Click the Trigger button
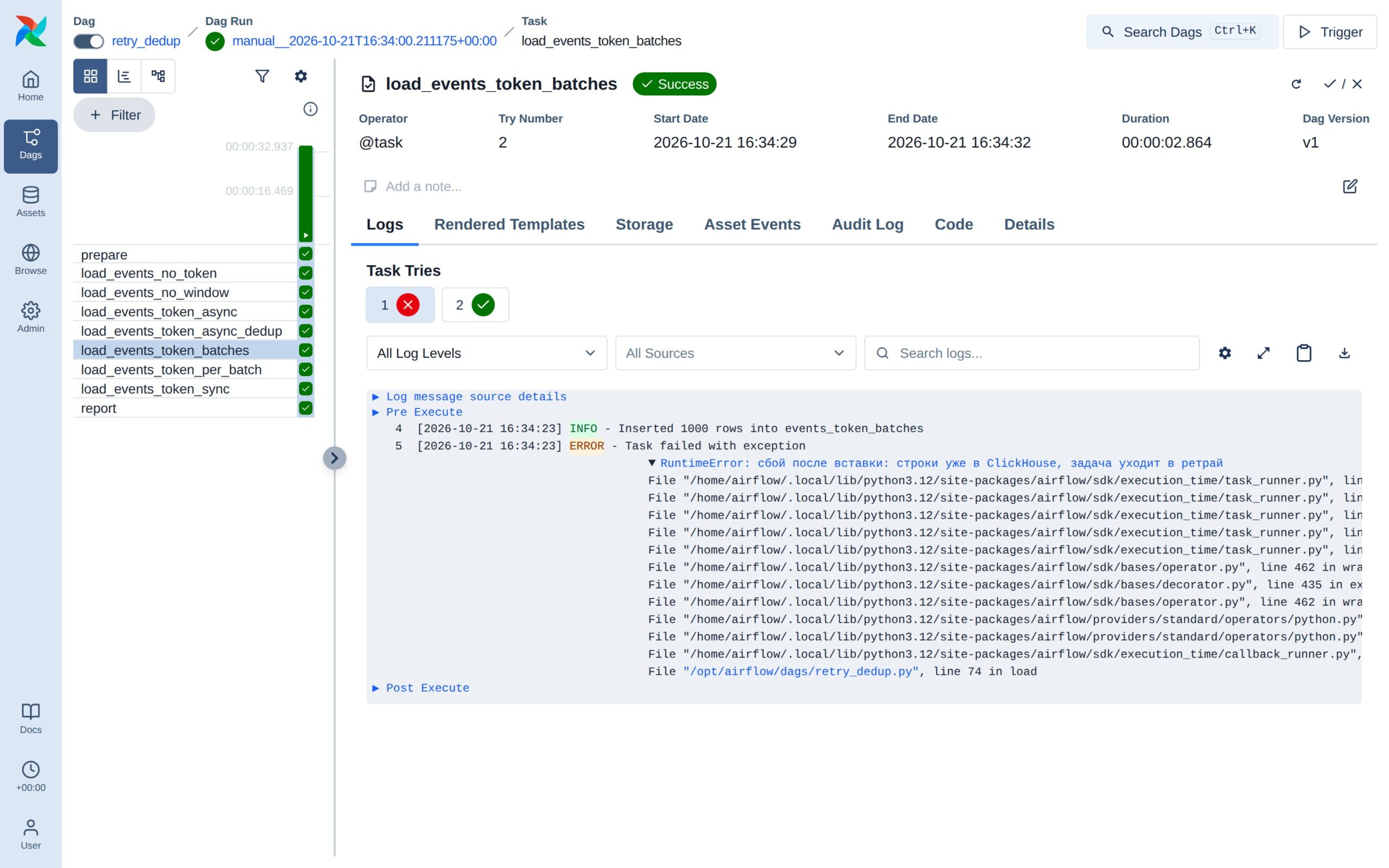The height and width of the screenshot is (868, 1389). pyautogui.click(x=1330, y=32)
